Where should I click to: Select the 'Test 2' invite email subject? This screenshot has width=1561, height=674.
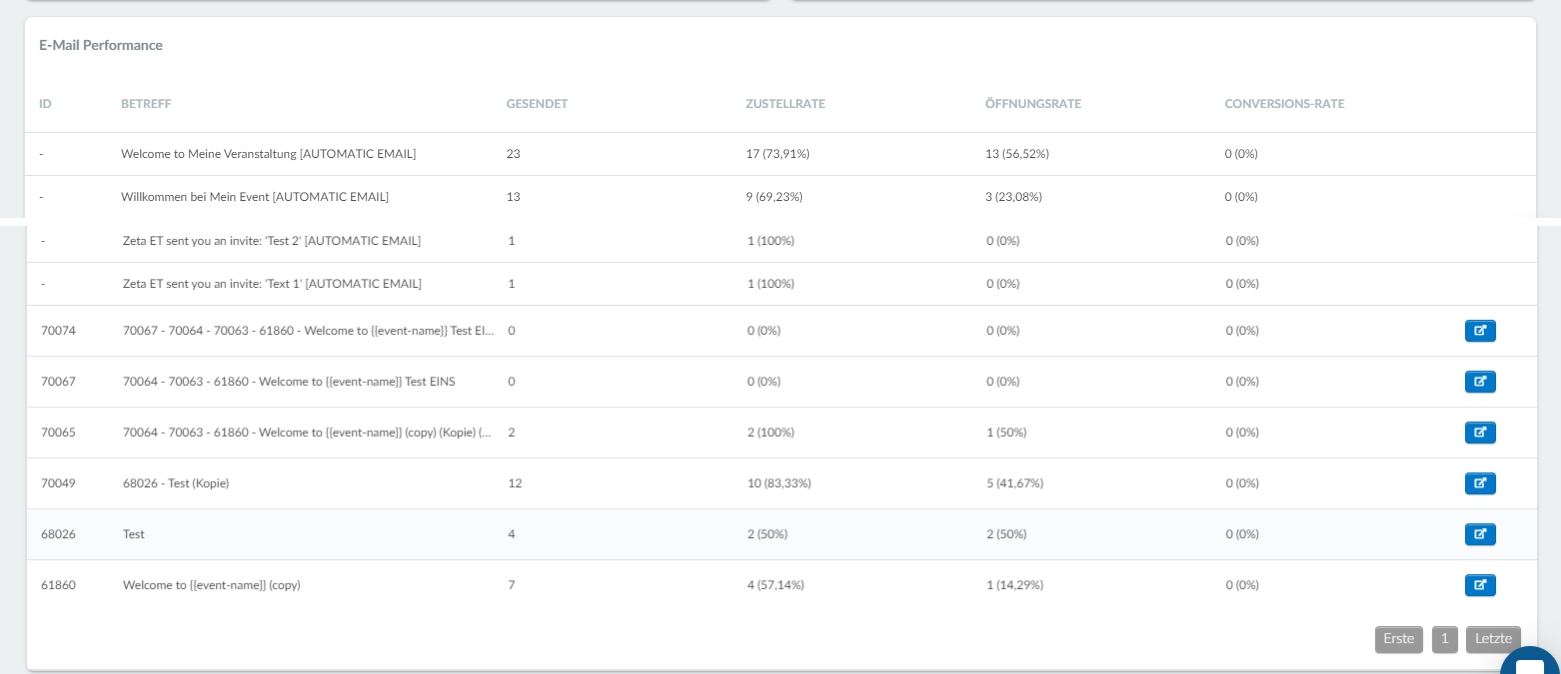tap(272, 241)
